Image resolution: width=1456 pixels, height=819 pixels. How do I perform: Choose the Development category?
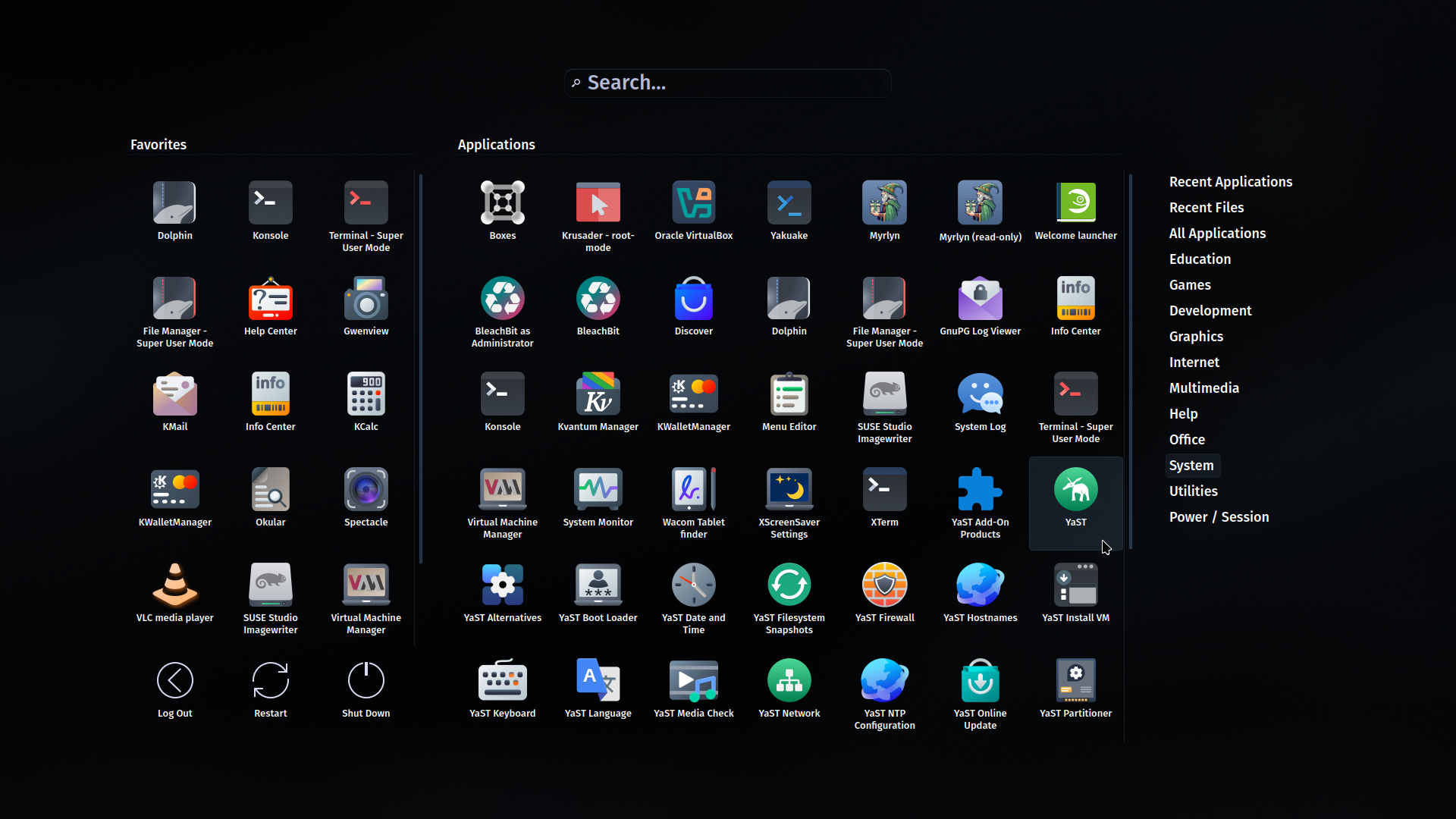pos(1210,311)
